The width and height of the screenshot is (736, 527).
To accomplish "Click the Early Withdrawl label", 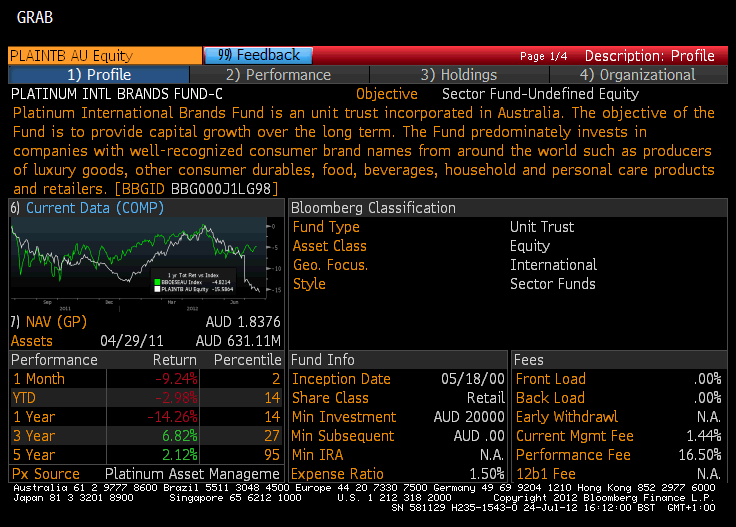I will pyautogui.click(x=567, y=417).
